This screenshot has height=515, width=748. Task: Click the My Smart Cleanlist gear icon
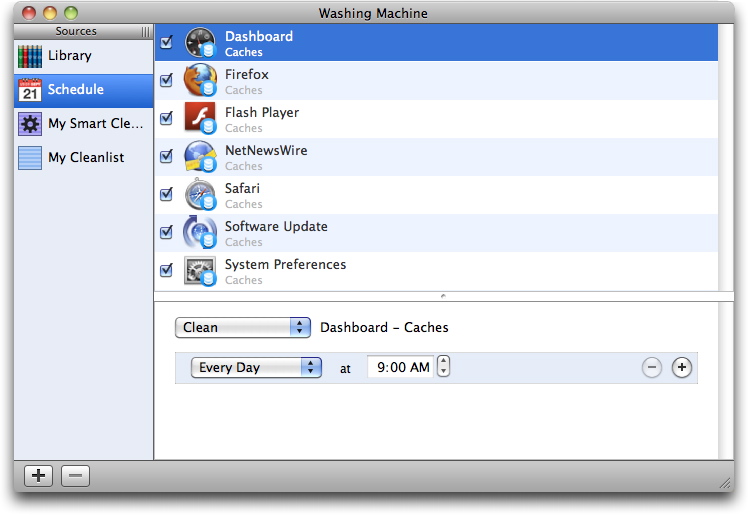[x=30, y=124]
